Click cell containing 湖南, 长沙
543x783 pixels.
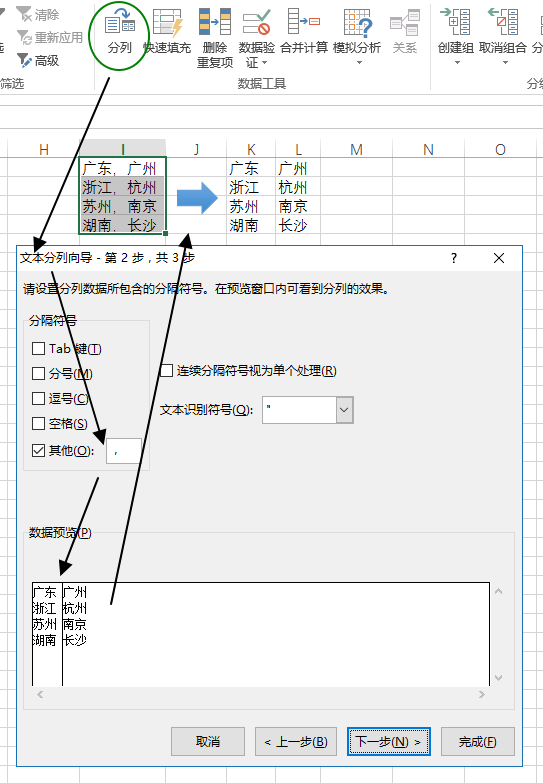[122, 225]
